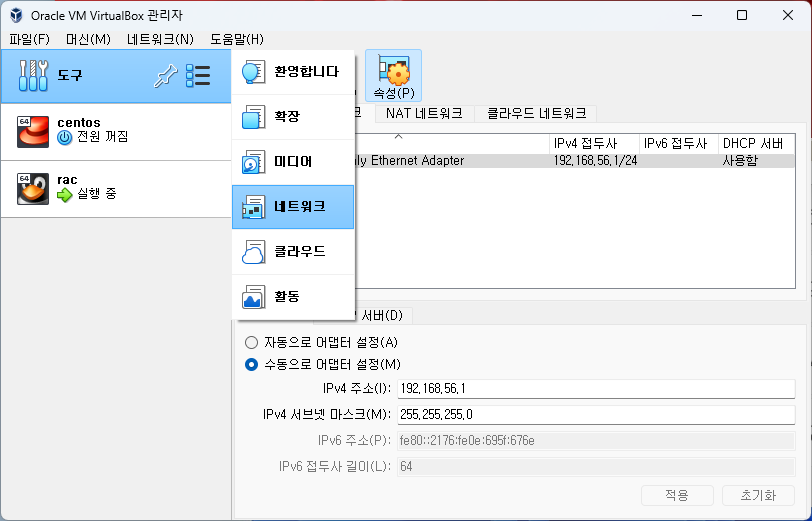812x521 pixels.
Task: Click the centos red hat VM icon
Action: (33, 132)
